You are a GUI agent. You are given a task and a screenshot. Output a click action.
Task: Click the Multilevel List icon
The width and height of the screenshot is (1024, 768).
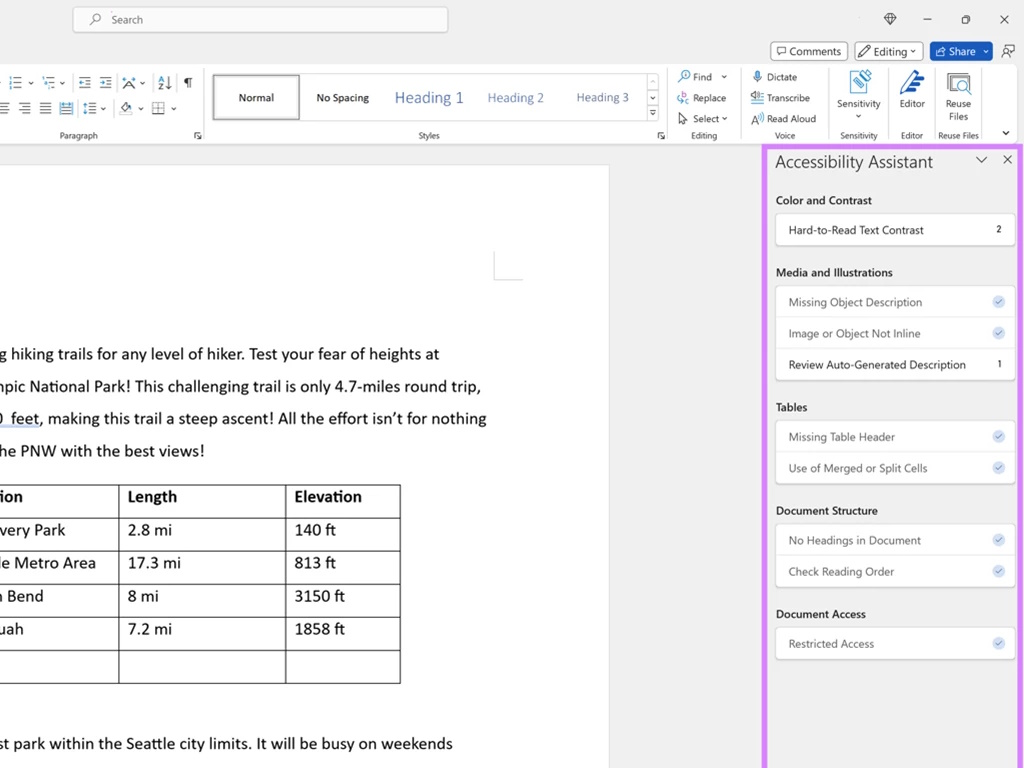(x=48, y=83)
